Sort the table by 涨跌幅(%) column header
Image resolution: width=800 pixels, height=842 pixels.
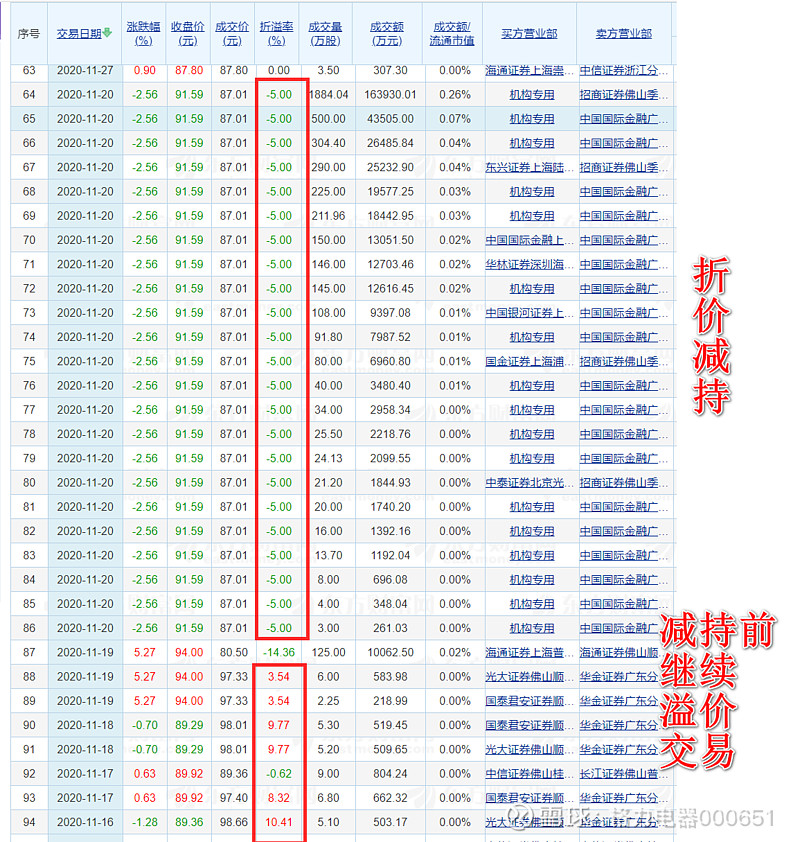tap(144, 31)
